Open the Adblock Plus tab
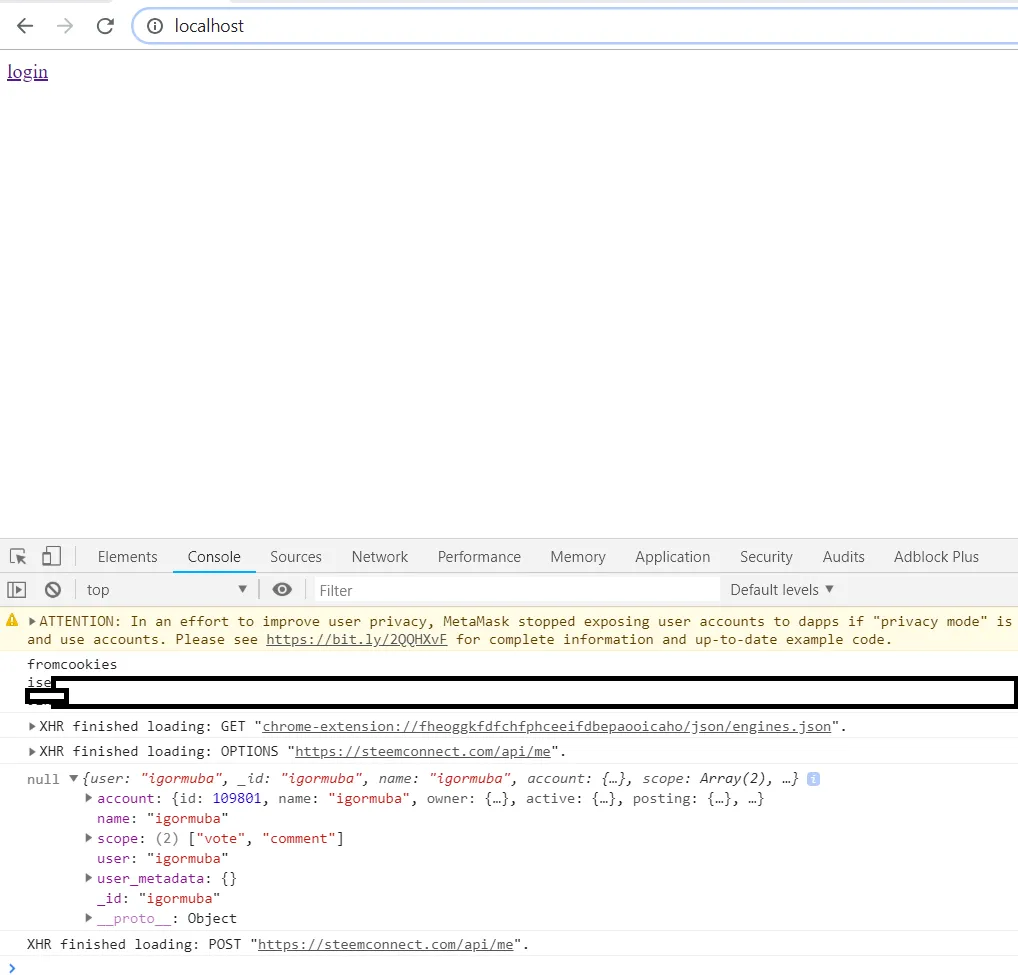This screenshot has height=975, width=1018. pos(936,557)
